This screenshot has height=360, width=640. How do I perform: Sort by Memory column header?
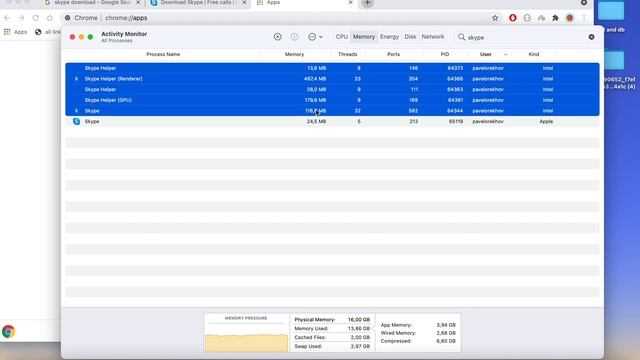294,54
